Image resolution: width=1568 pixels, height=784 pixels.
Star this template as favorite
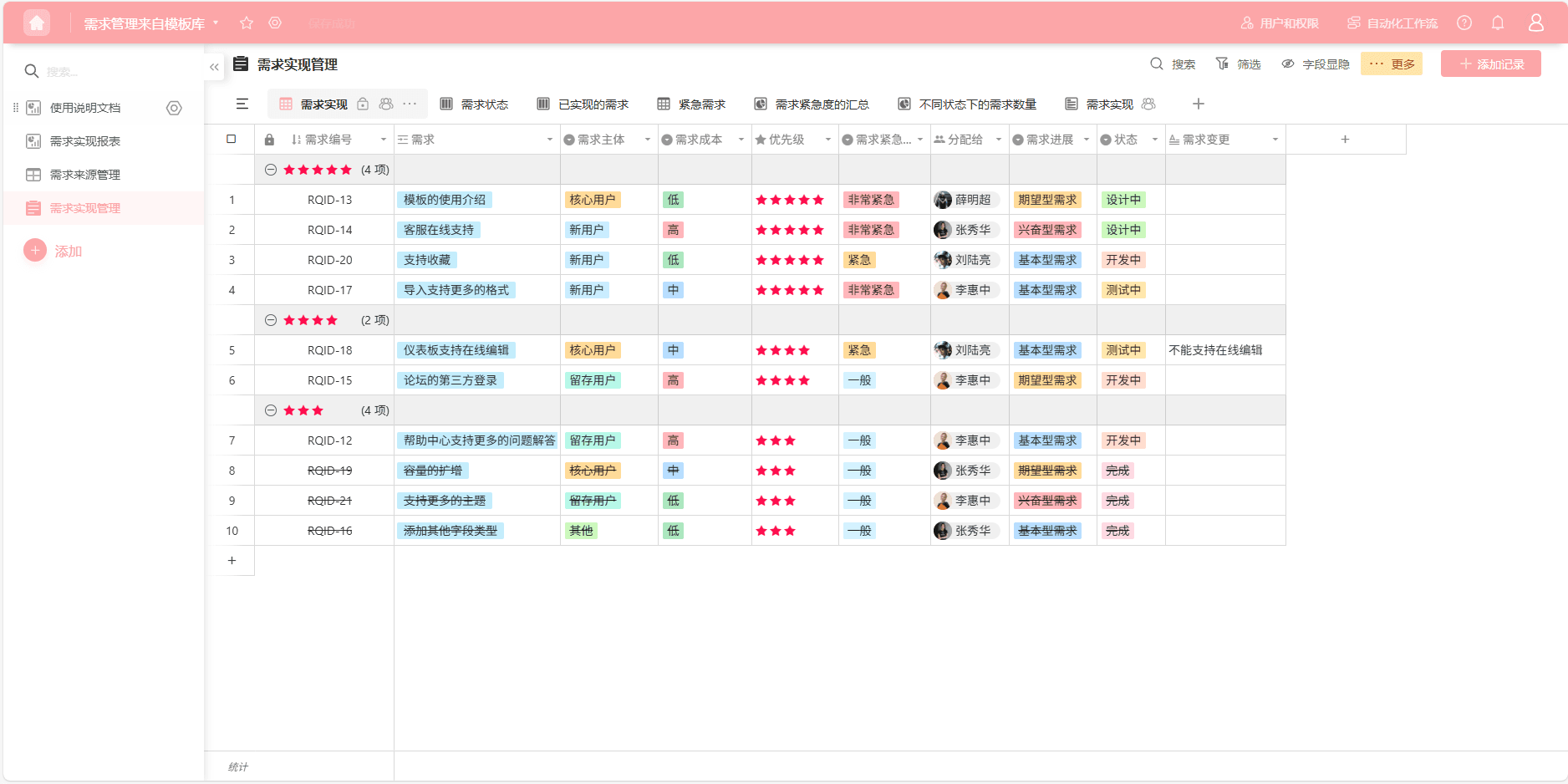247,23
